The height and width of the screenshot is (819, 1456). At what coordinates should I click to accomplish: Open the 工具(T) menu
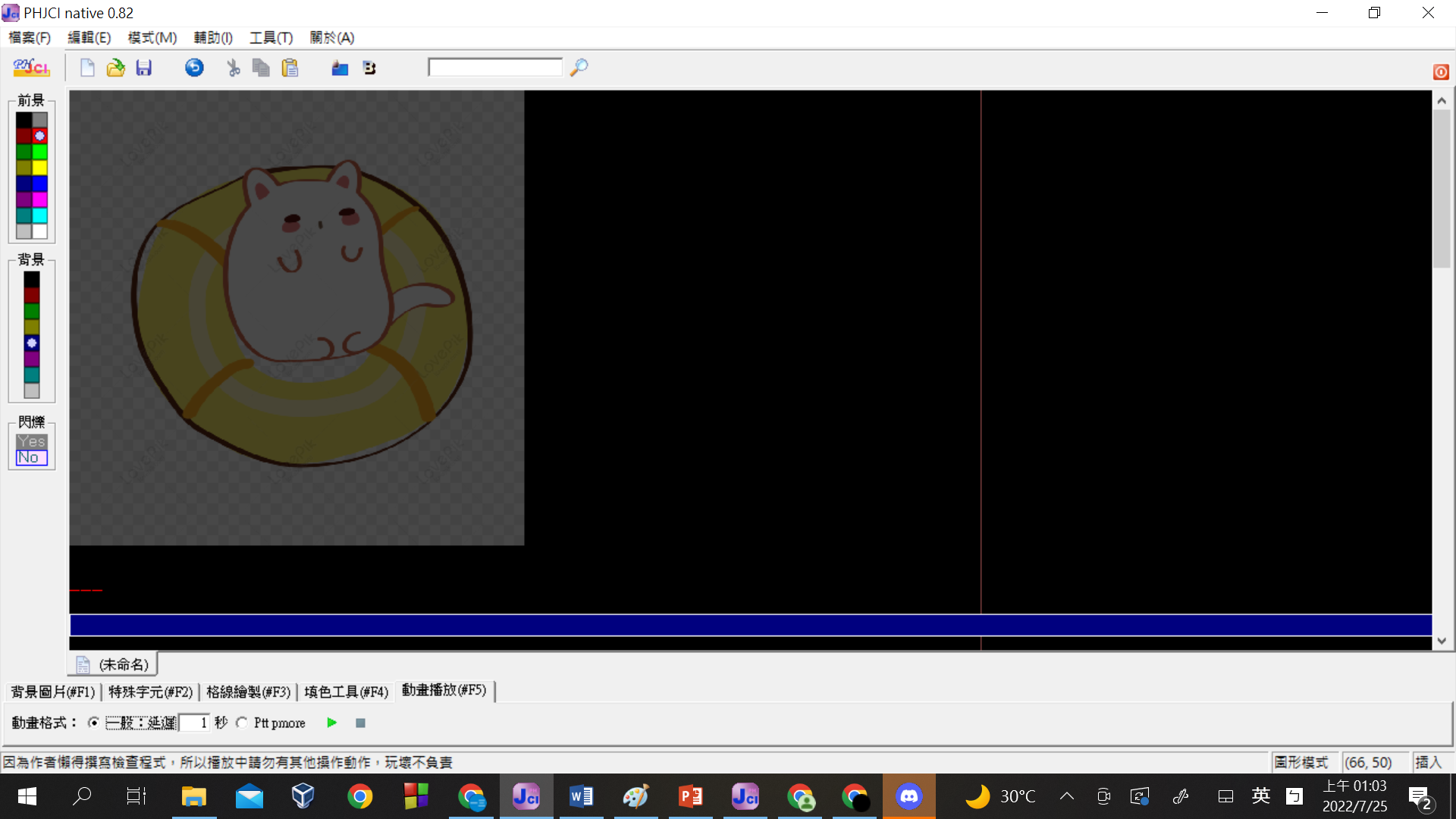tap(271, 37)
